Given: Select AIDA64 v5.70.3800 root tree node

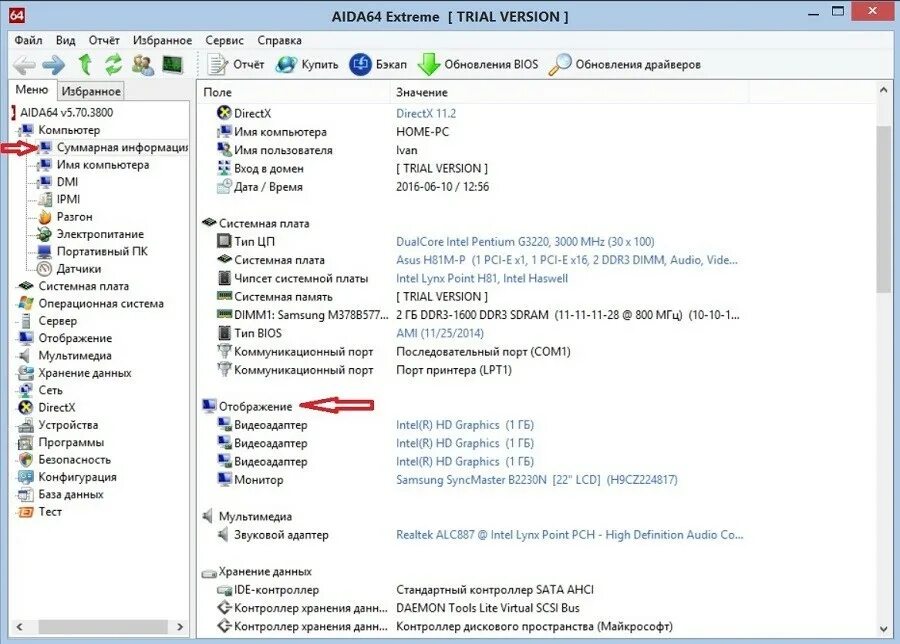Looking at the screenshot, I should point(67,112).
